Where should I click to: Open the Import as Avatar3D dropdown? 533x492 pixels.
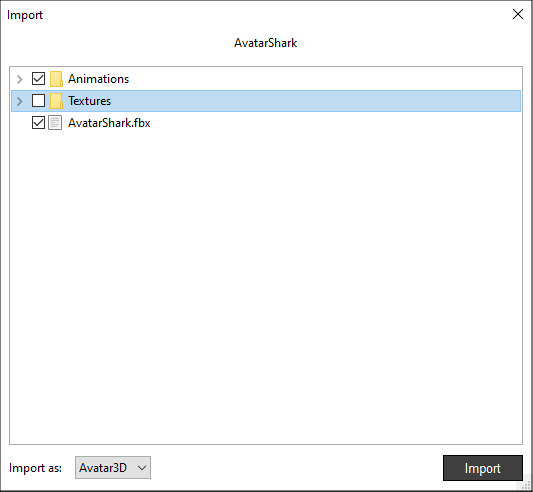(113, 468)
